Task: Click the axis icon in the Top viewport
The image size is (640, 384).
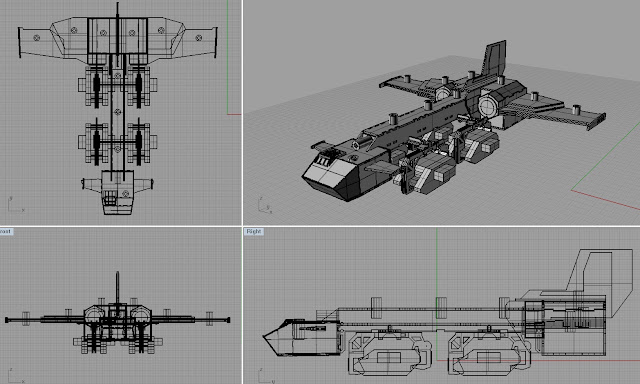Action: click(x=16, y=205)
